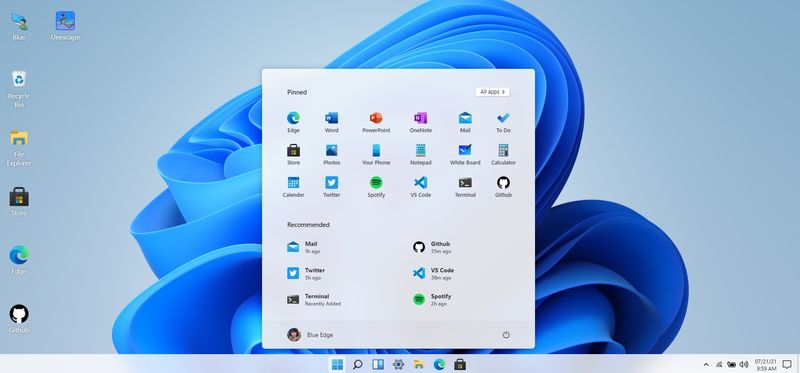This screenshot has height=373, width=800.
Task: Open Task View on the taskbar
Action: click(378, 364)
